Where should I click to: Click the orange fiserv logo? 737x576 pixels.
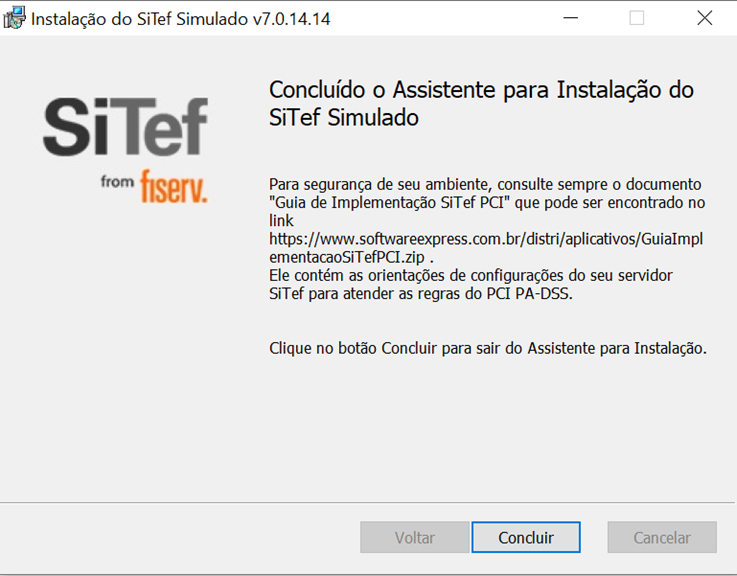tap(173, 186)
